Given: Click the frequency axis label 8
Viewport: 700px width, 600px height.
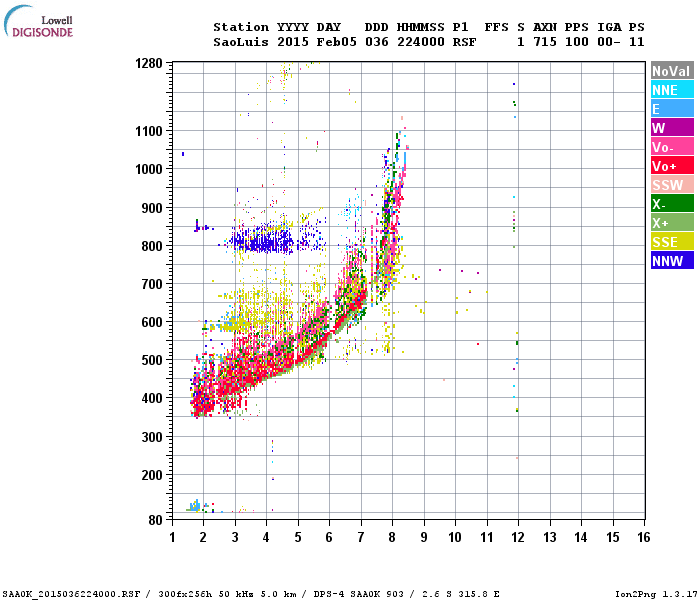Looking at the screenshot, I should pos(392,537).
